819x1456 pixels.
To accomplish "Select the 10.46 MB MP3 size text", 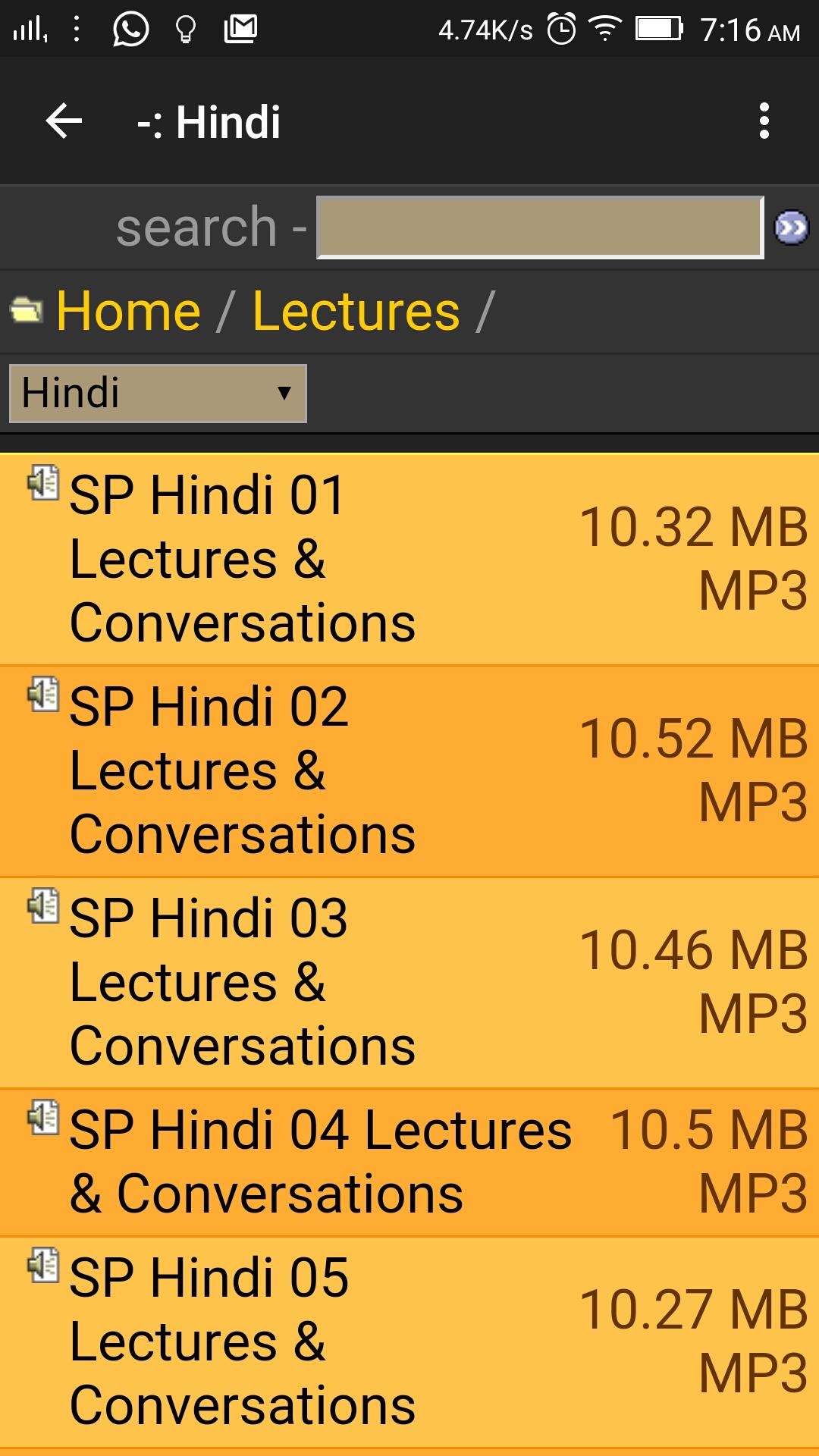I will (x=694, y=982).
